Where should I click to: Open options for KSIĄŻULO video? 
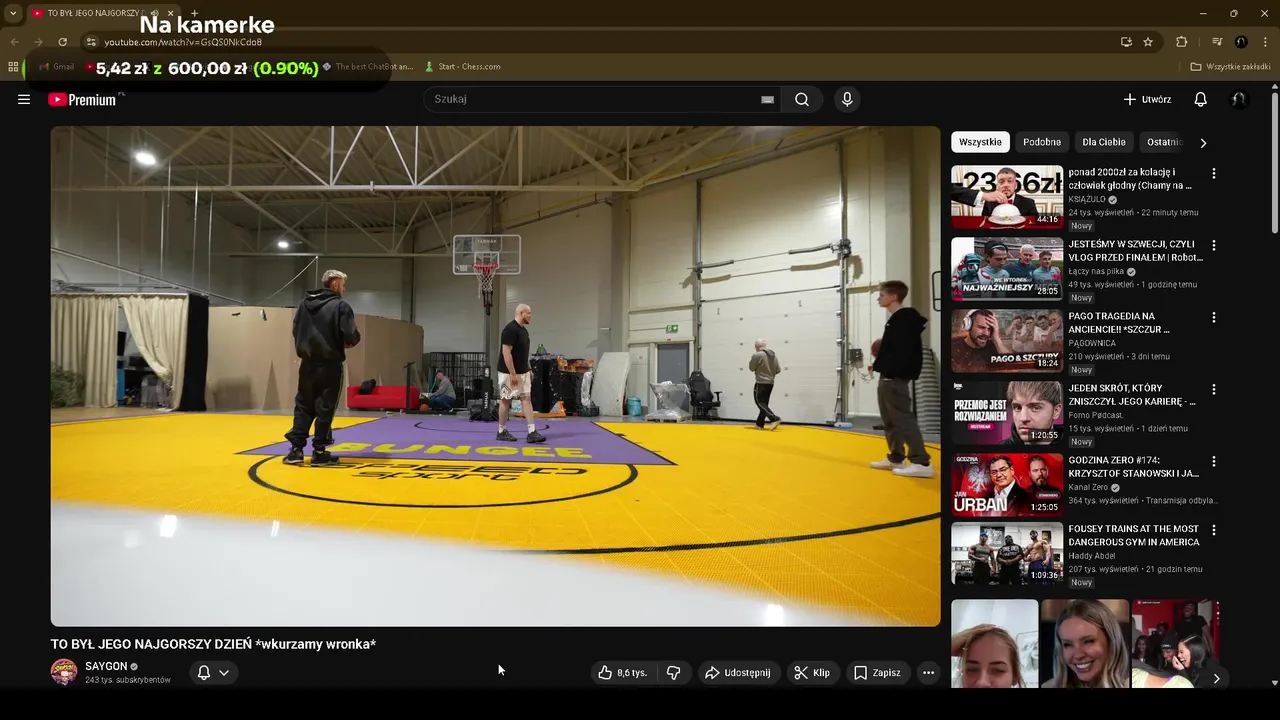click(x=1214, y=173)
